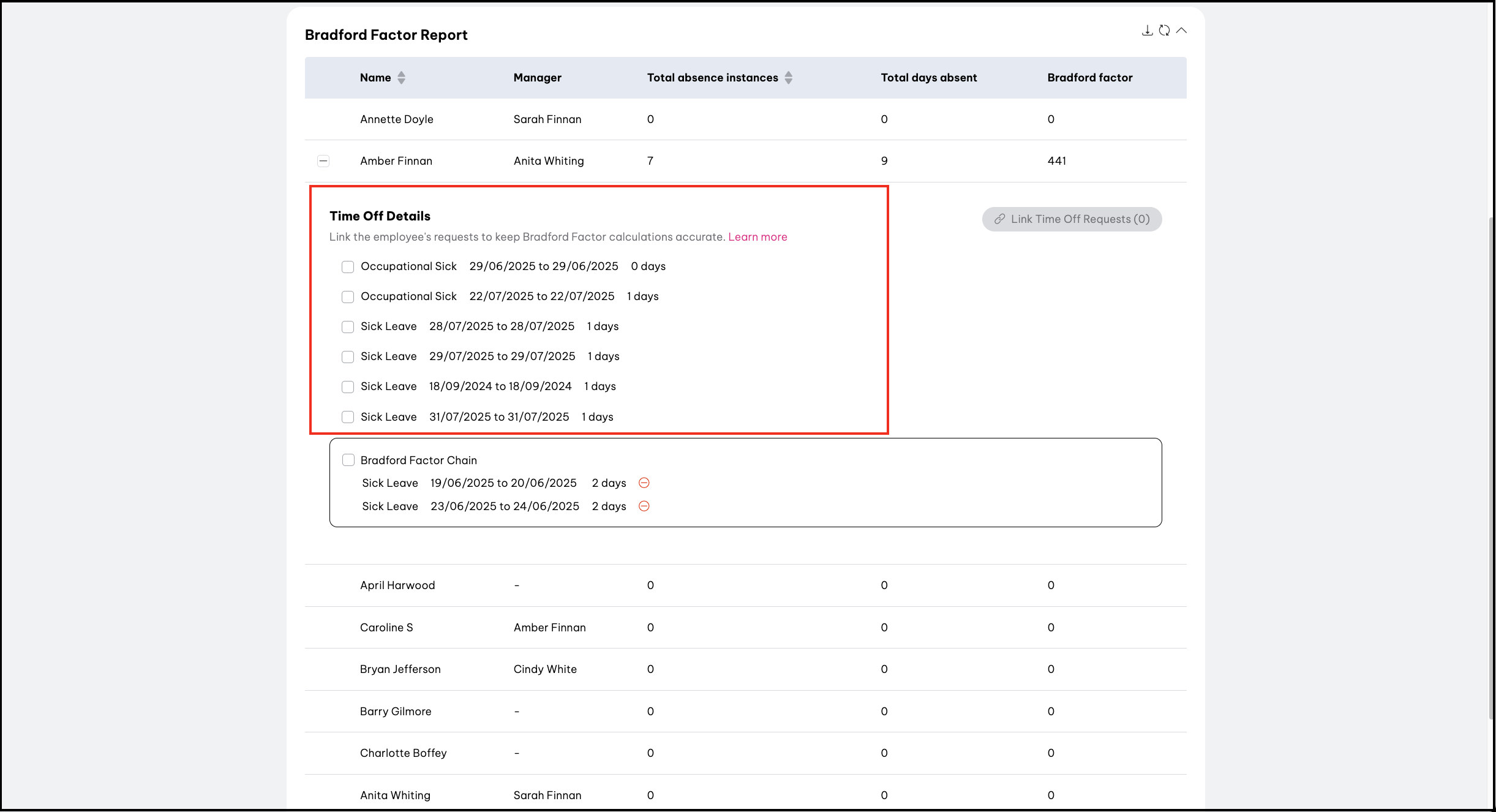Tick the Sick Leave 18/09/2024 checkbox
This screenshot has width=1496, height=812.
[348, 387]
